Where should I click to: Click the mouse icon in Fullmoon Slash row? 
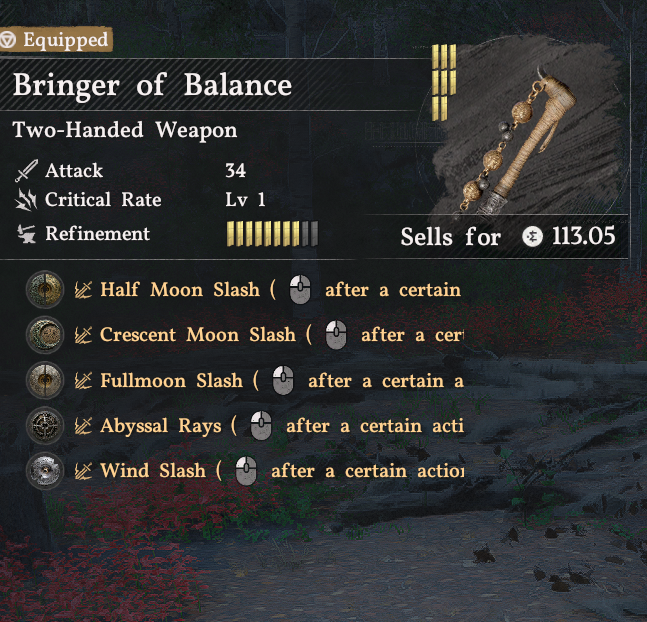[x=283, y=380]
